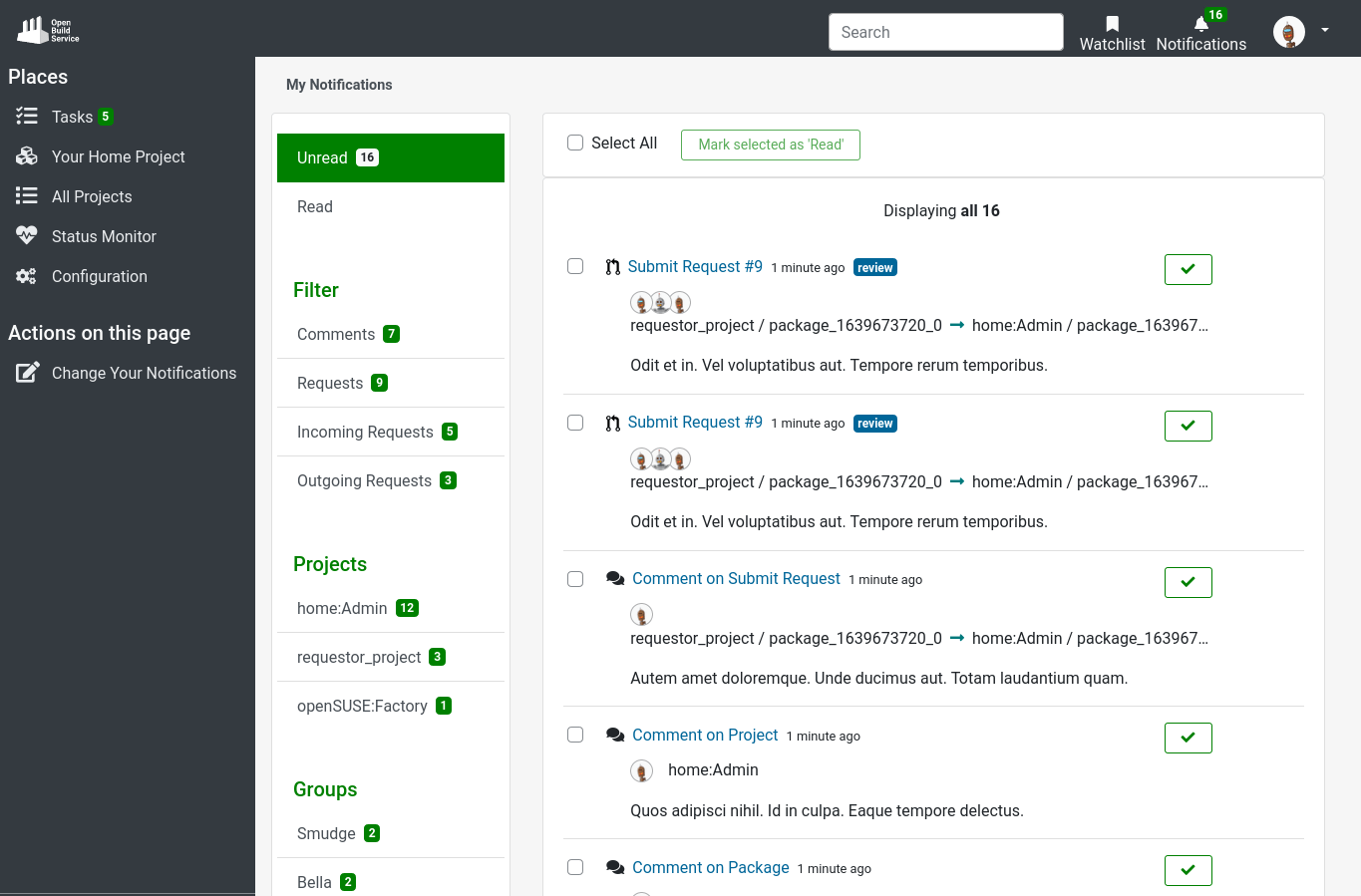The height and width of the screenshot is (896, 1361).
Task: Open the user account dropdown arrow
Action: pyautogui.click(x=1325, y=31)
